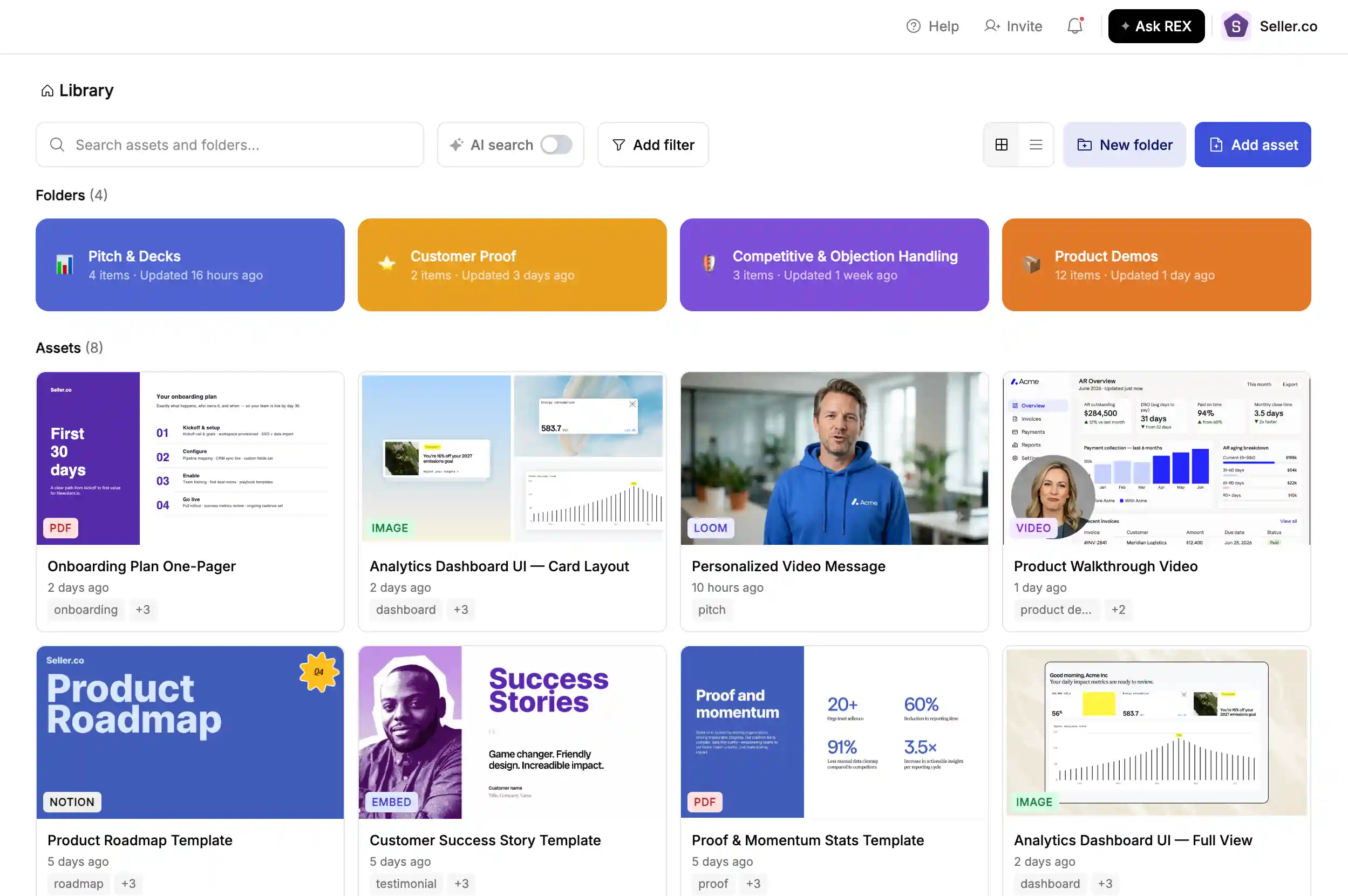Click the Library breadcrumb title
1348x896 pixels.
(x=86, y=91)
